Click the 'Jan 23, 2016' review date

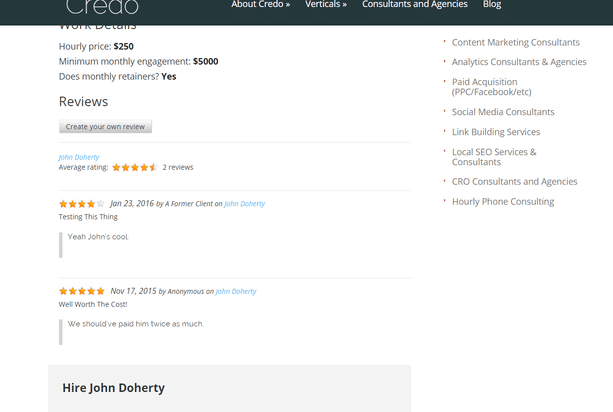tap(132, 204)
